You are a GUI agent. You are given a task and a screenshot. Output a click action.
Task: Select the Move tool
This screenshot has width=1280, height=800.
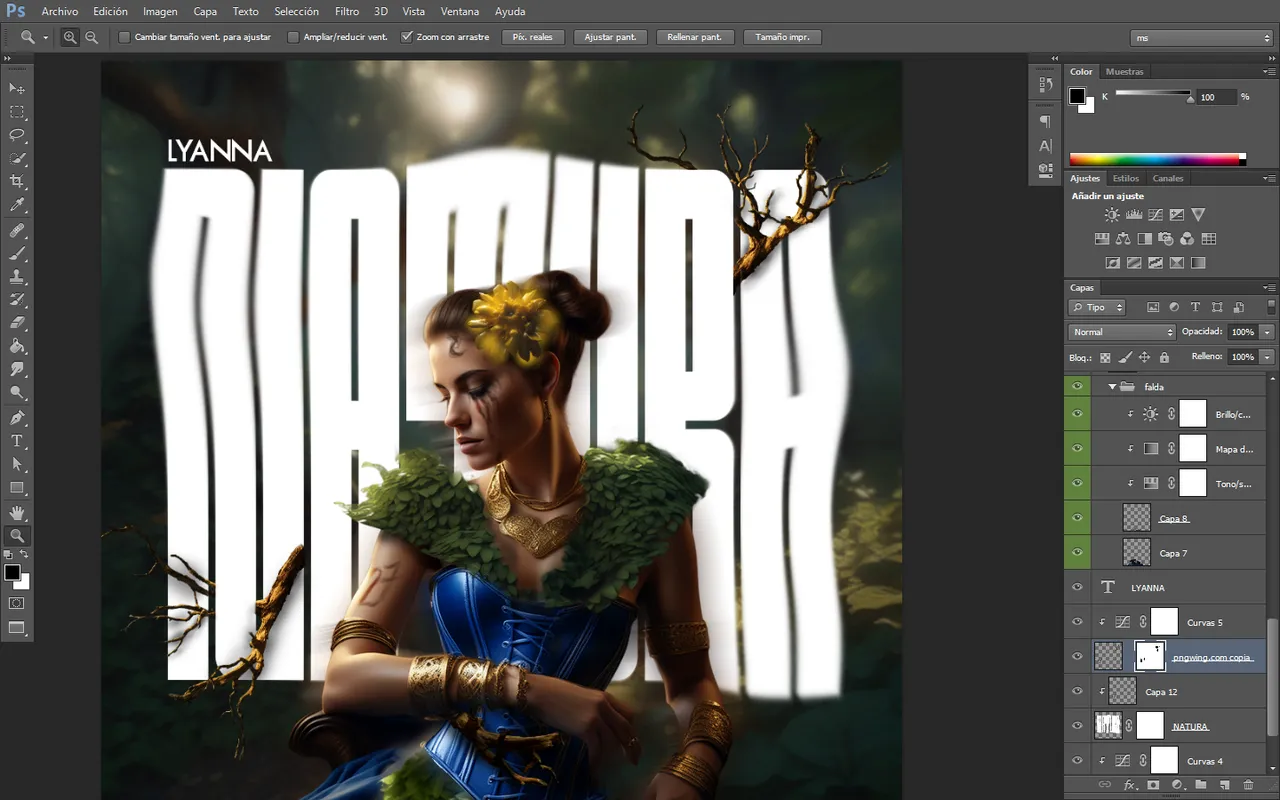pyautogui.click(x=17, y=89)
